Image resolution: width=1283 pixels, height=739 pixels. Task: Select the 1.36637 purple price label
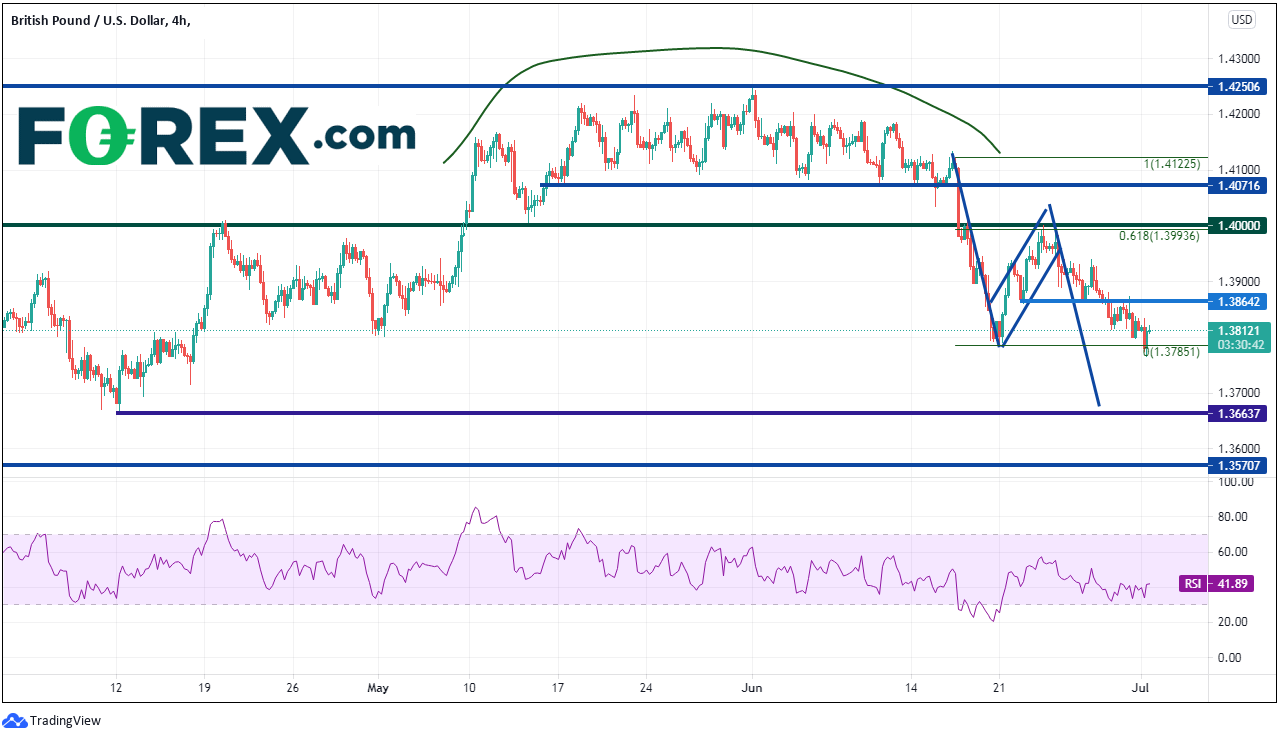(1238, 413)
